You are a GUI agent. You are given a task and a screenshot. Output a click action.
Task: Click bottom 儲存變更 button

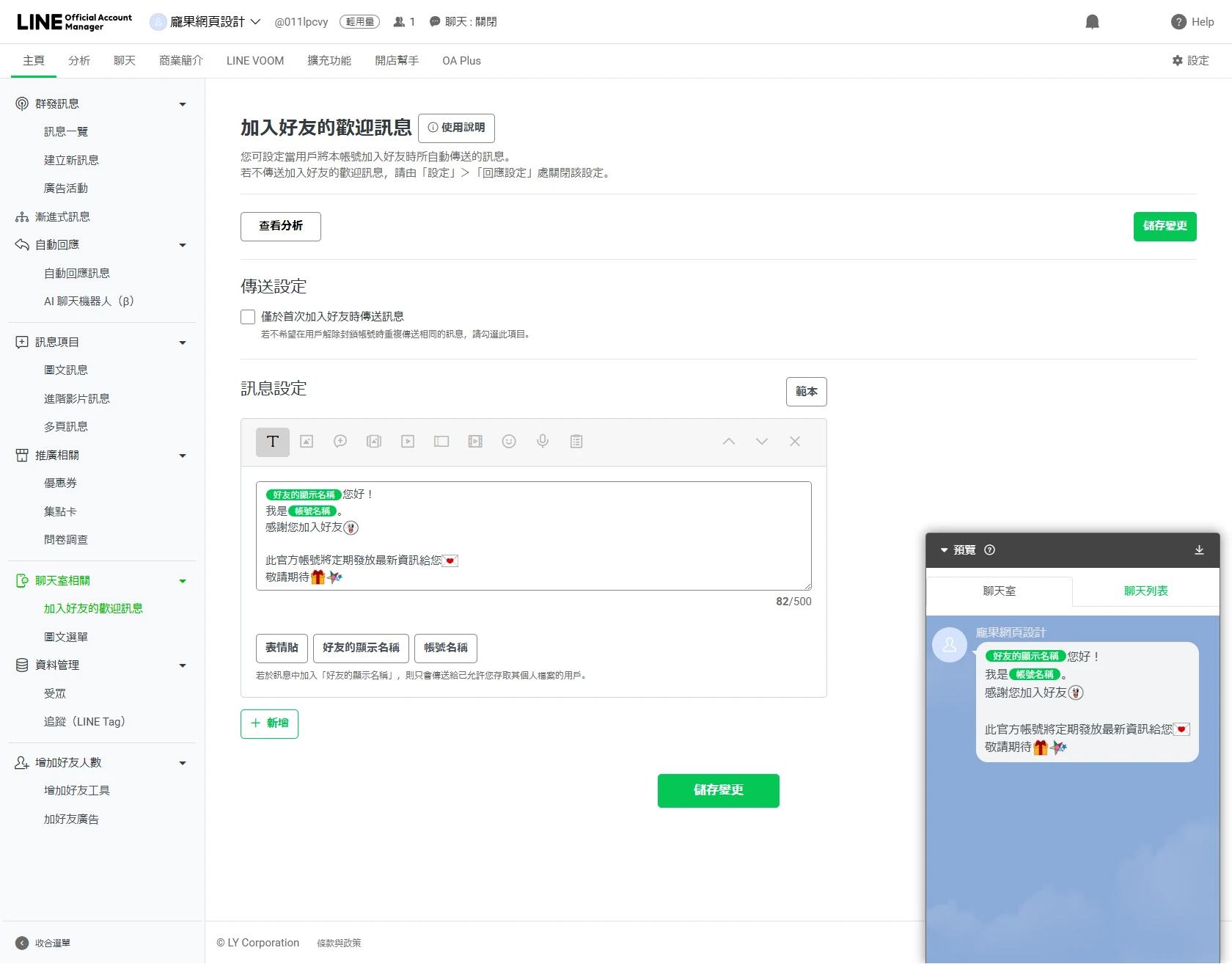(719, 790)
